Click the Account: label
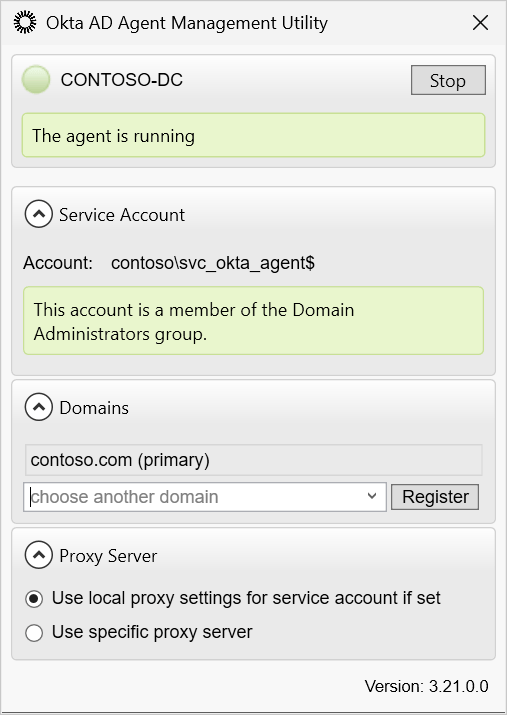 [58, 263]
